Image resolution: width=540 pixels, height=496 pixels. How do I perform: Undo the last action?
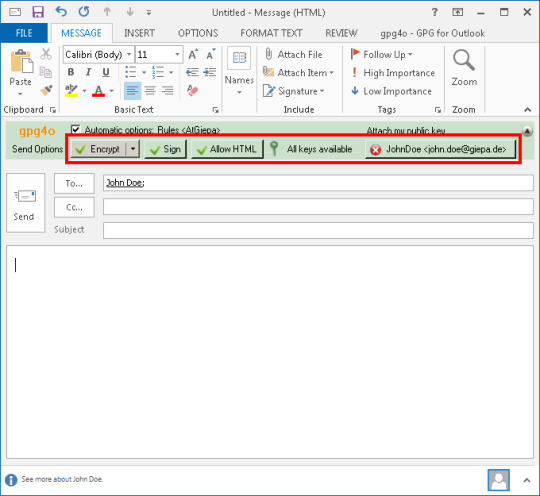pos(61,12)
